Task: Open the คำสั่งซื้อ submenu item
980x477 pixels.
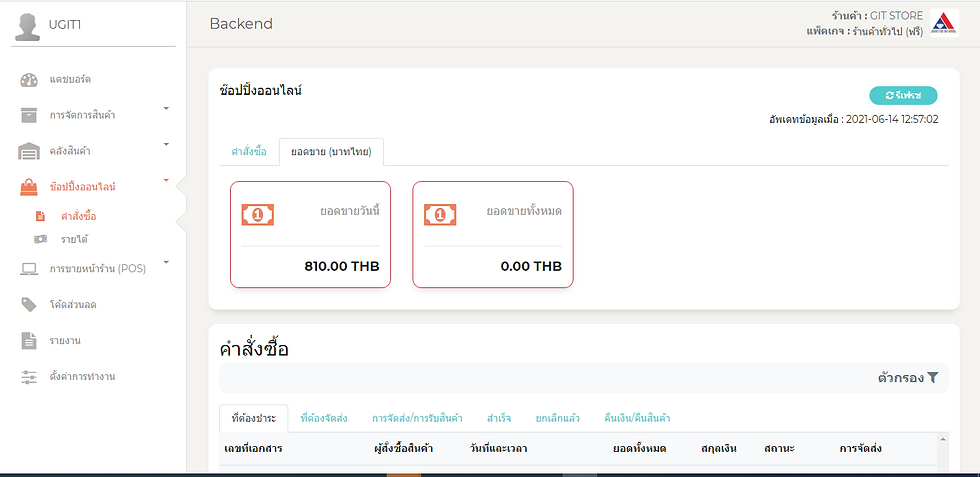Action: click(79, 216)
